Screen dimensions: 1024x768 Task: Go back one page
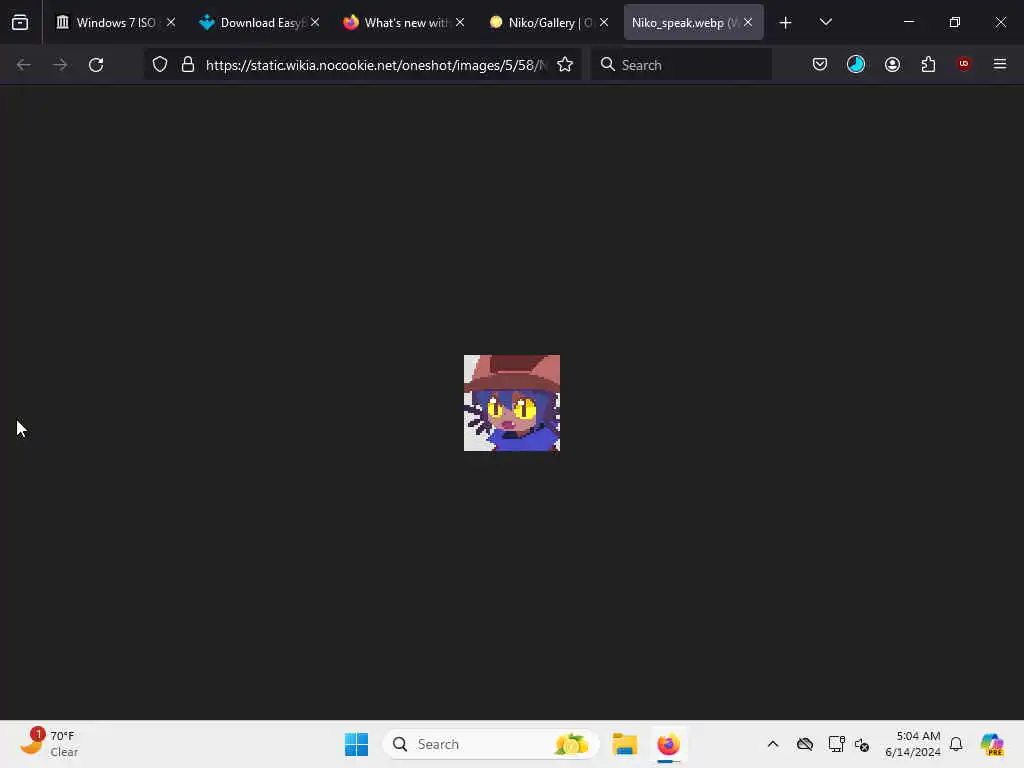pos(24,65)
